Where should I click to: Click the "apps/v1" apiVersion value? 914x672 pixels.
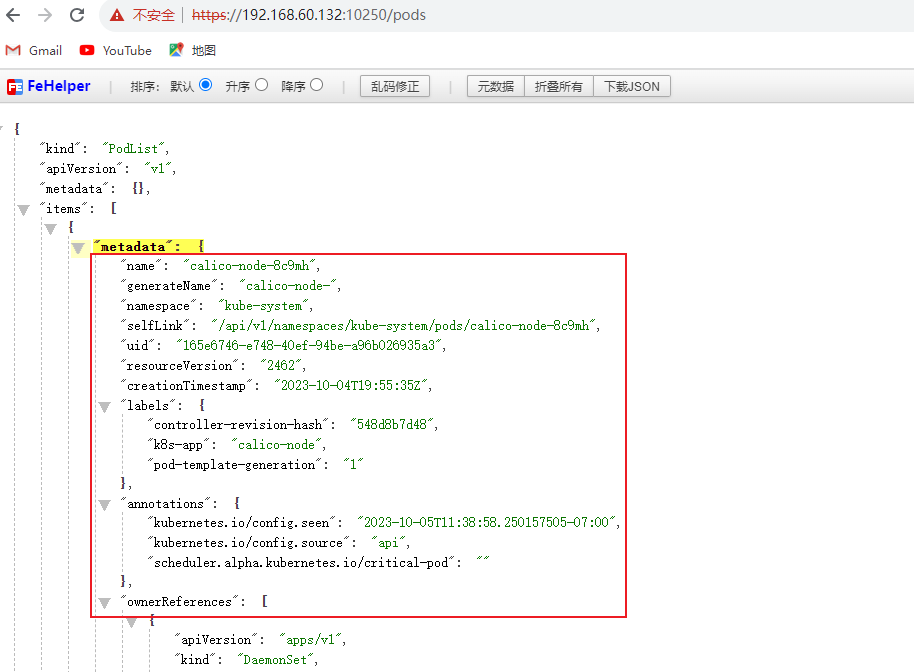311,639
